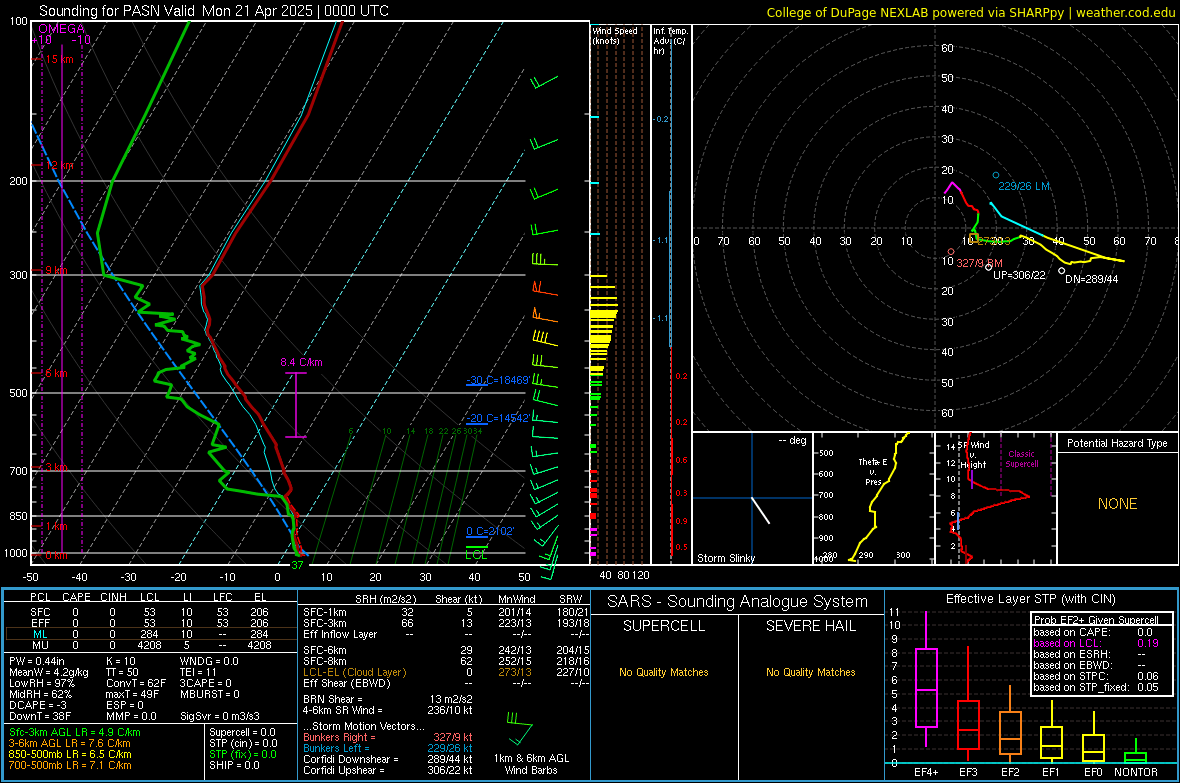Click the '229/26 LM' hodograph label

(1023, 186)
